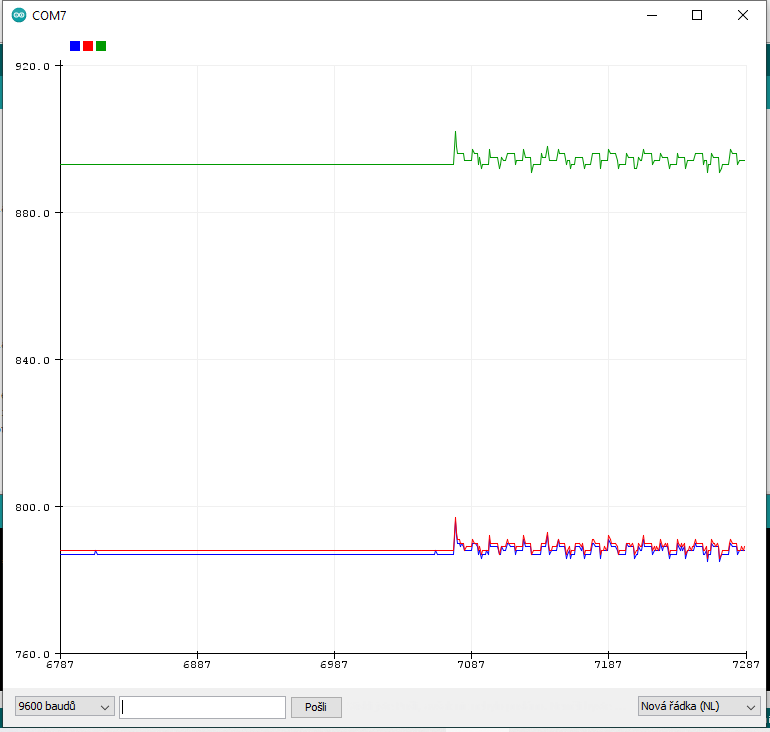Image resolution: width=770 pixels, height=732 pixels.
Task: Click the COM7 window title text
Action: tap(50, 16)
